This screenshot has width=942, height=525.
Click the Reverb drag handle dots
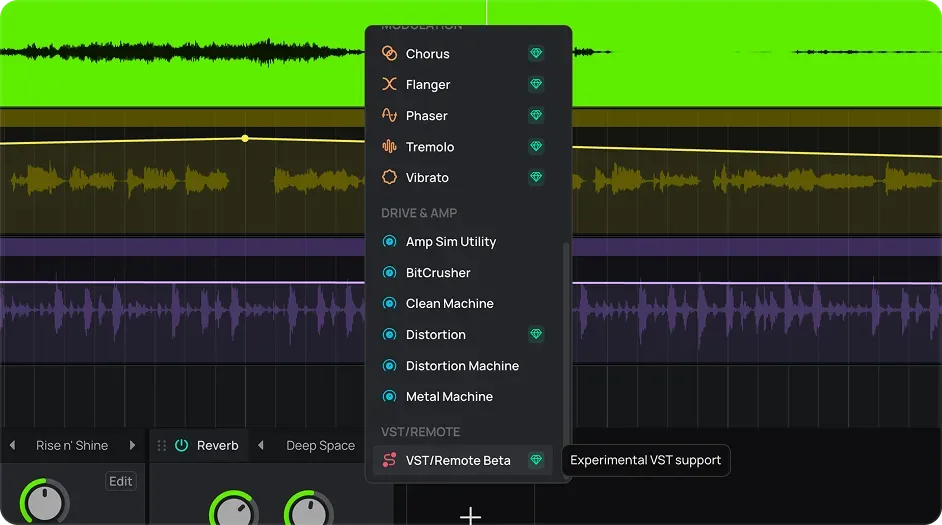pyautogui.click(x=162, y=445)
